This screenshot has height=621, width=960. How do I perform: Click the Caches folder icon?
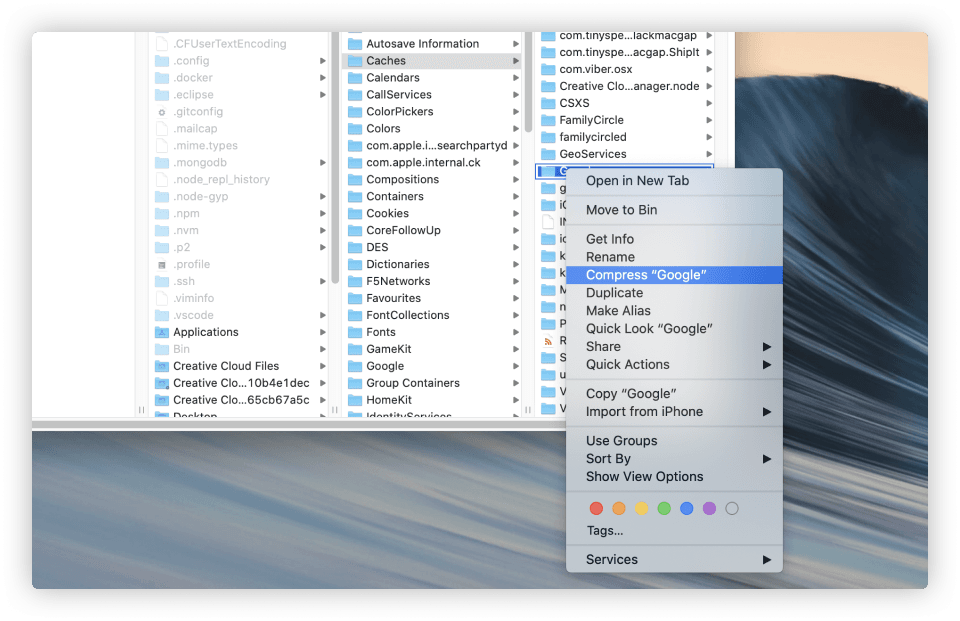pyautogui.click(x=354, y=61)
